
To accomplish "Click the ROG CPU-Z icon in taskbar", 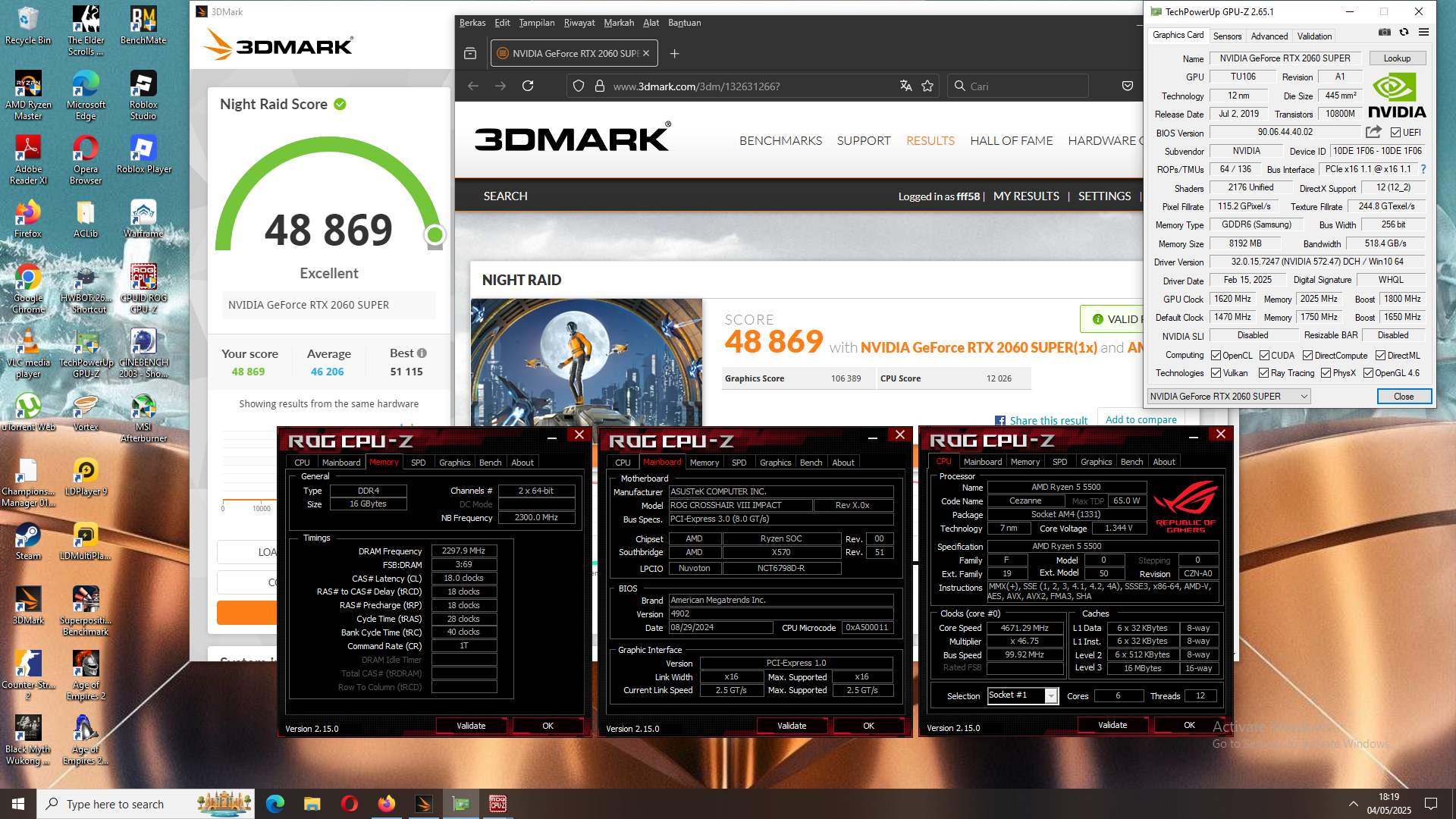I will (x=497, y=804).
